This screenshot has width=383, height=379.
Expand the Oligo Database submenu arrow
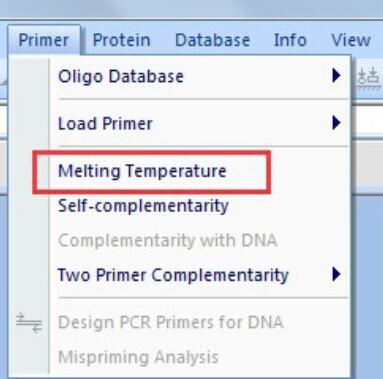click(336, 76)
